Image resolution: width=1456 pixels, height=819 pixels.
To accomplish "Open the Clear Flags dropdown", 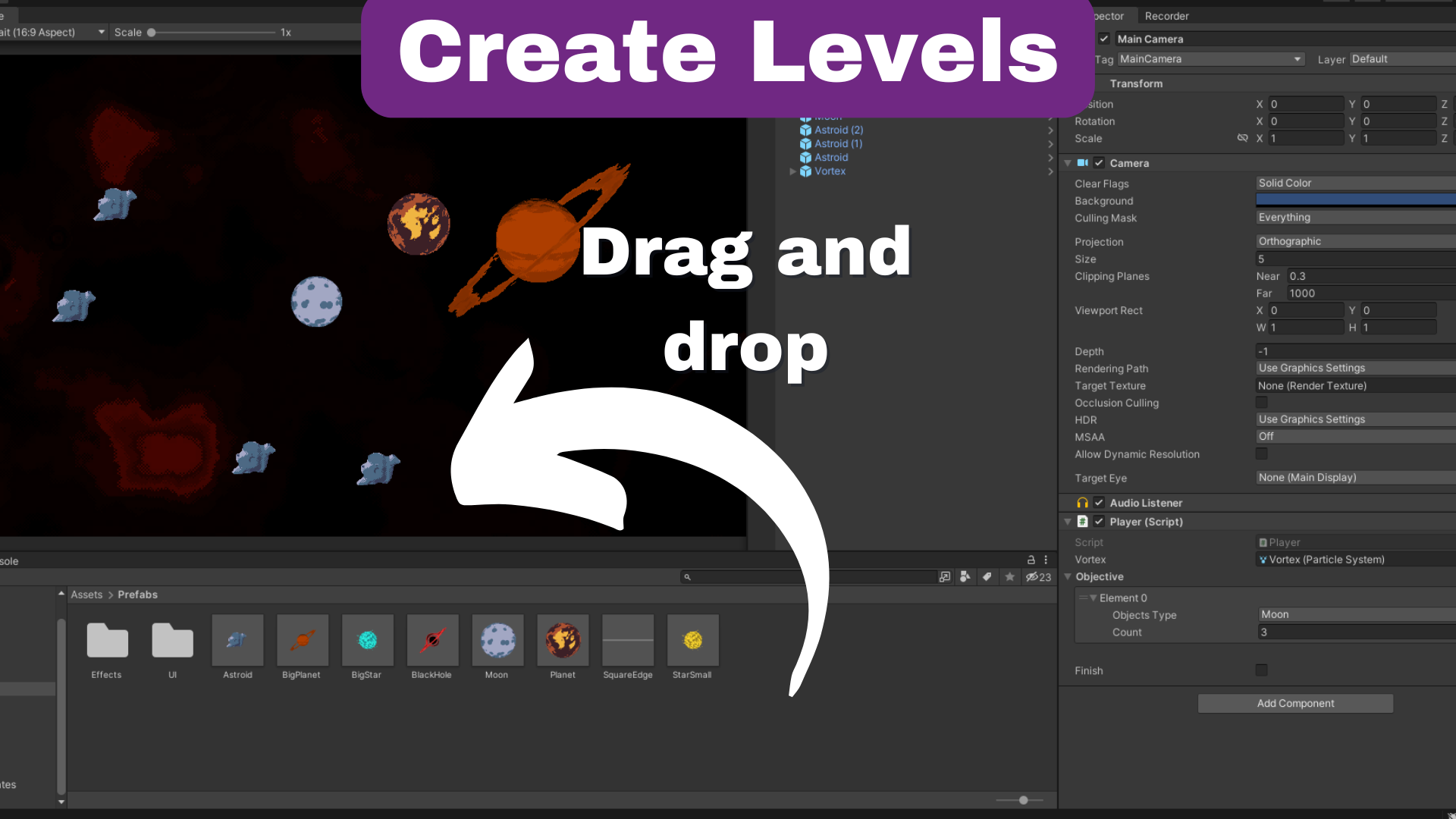I will [1354, 183].
